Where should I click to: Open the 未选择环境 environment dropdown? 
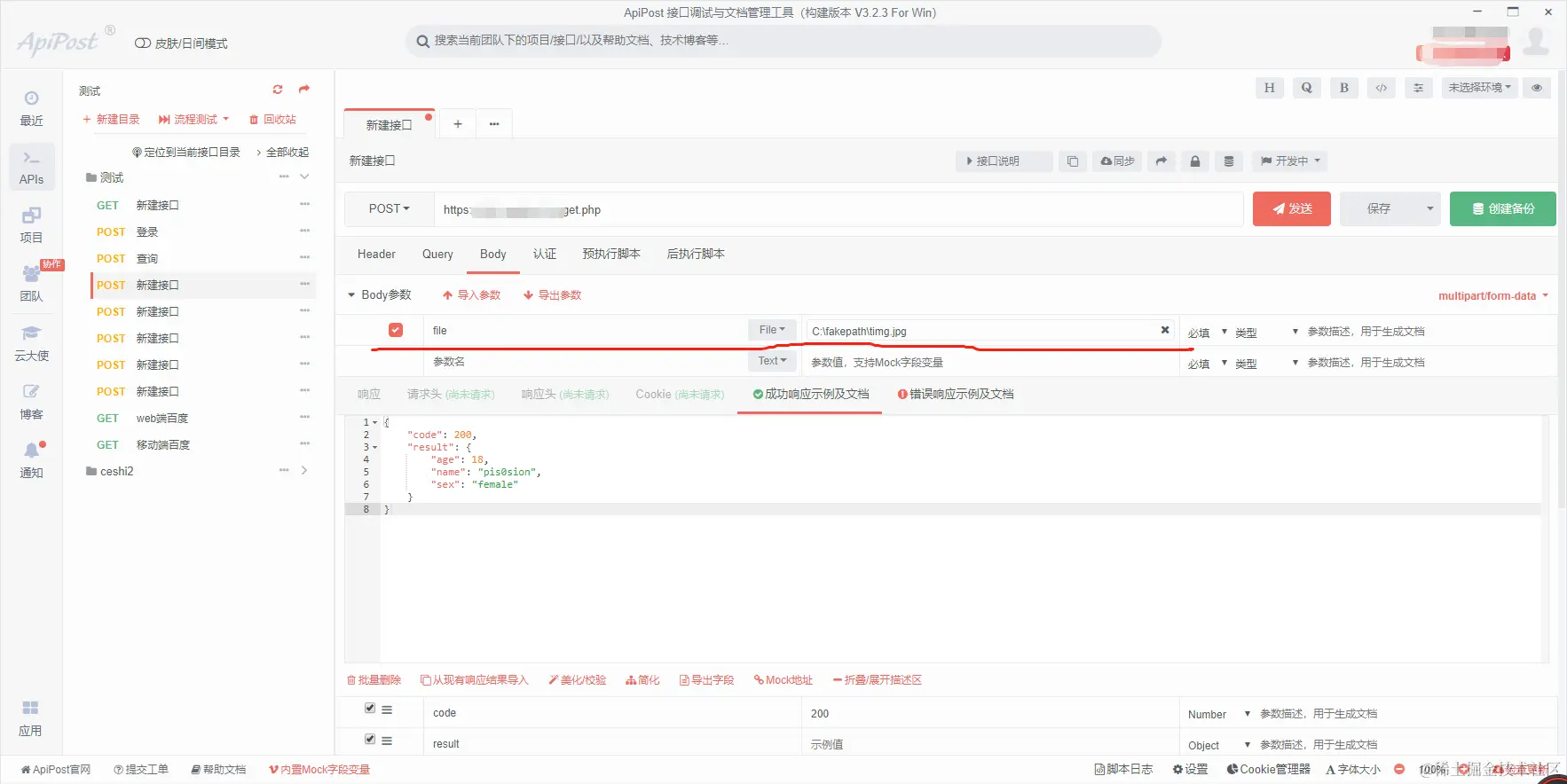tap(1480, 88)
